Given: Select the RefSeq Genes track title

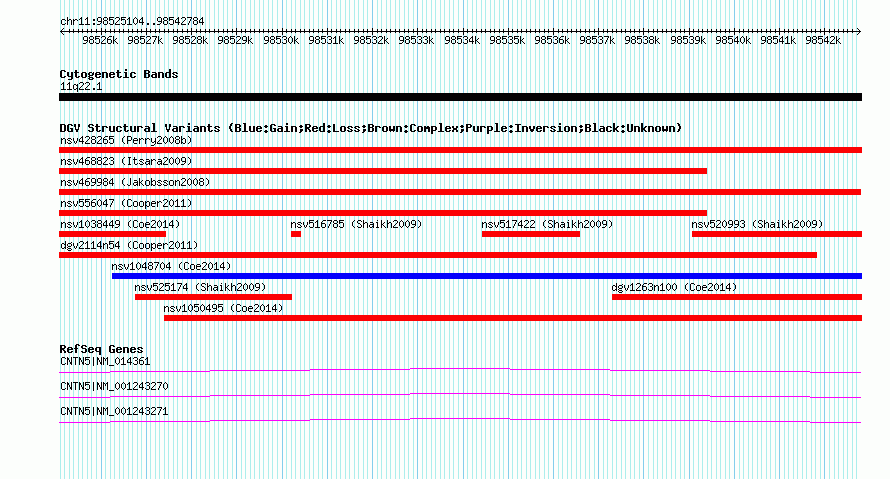Looking at the screenshot, I should pyautogui.click(x=101, y=349).
